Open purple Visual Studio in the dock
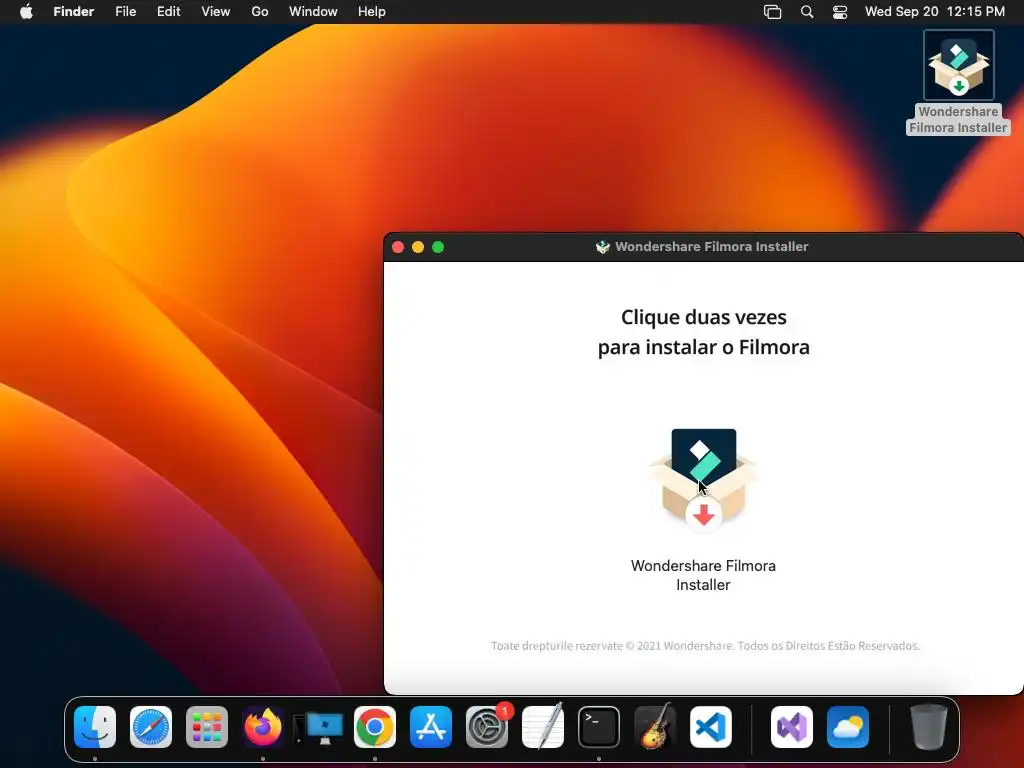Screen dimensions: 1024x768 [792, 727]
